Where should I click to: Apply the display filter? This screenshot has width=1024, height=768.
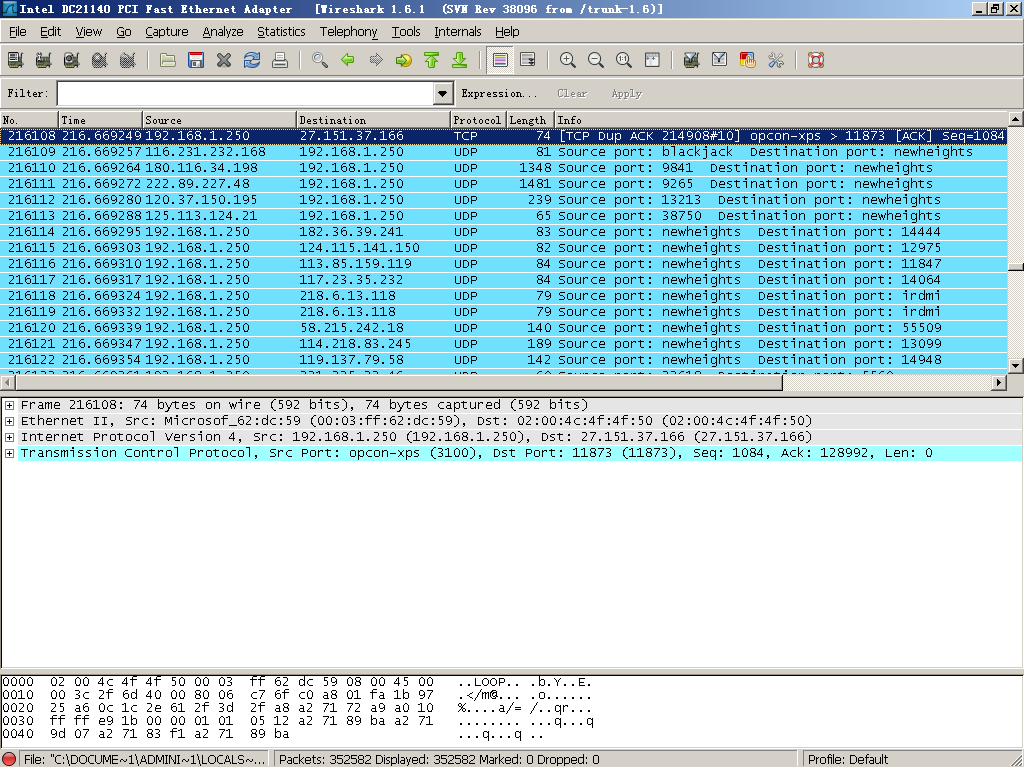pyautogui.click(x=627, y=93)
